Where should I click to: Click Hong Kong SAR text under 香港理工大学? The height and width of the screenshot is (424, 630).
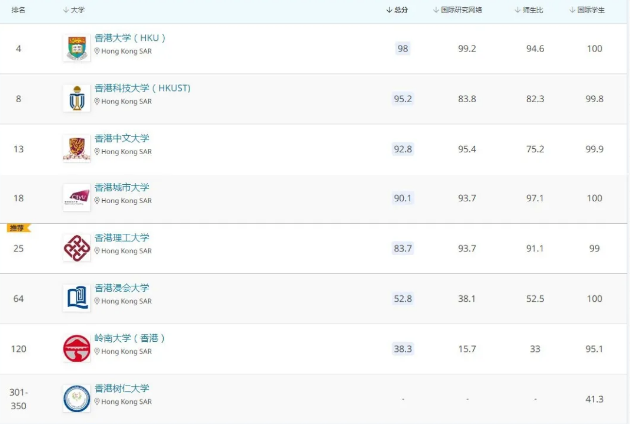pos(127,251)
